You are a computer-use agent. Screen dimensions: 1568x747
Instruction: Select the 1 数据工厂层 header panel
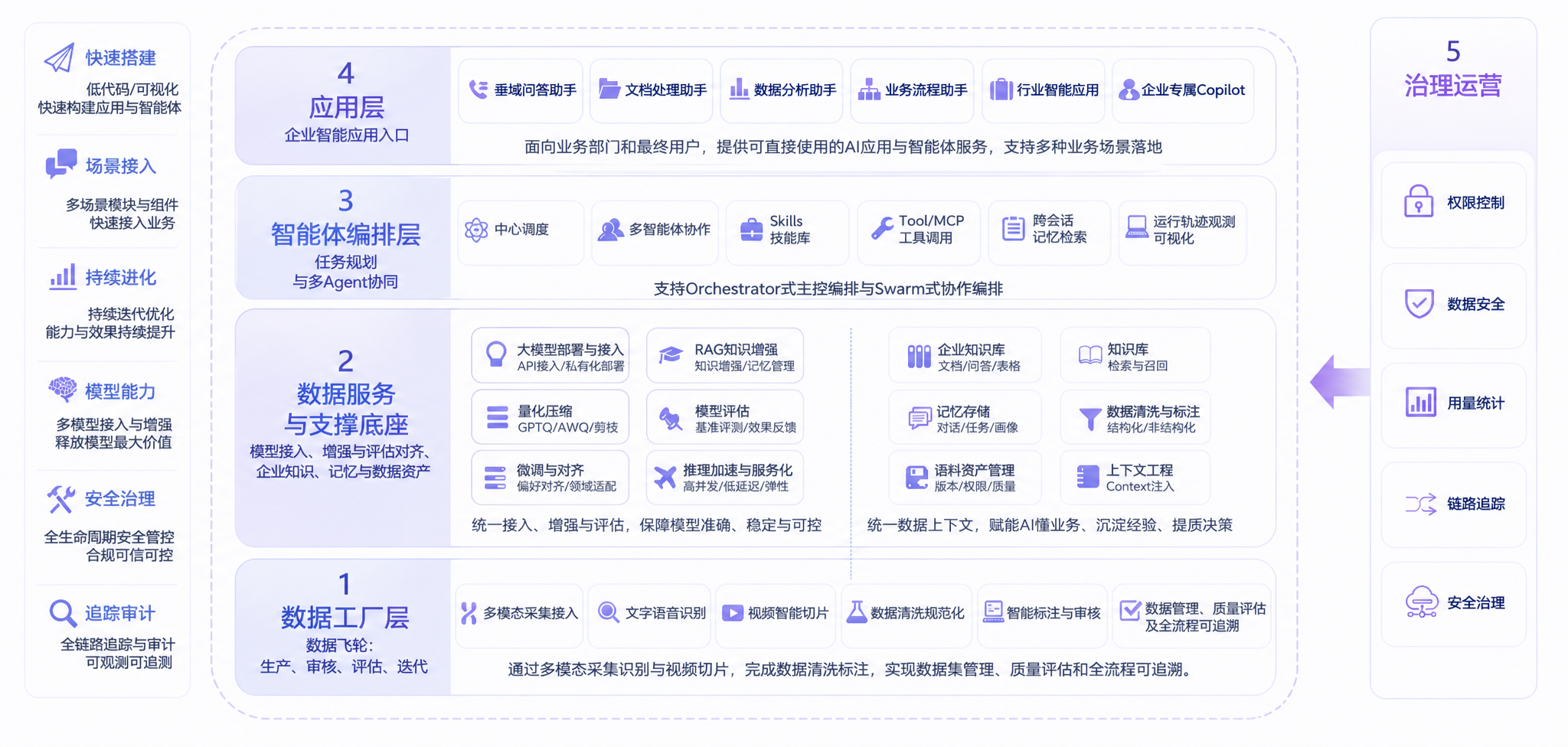click(x=344, y=627)
